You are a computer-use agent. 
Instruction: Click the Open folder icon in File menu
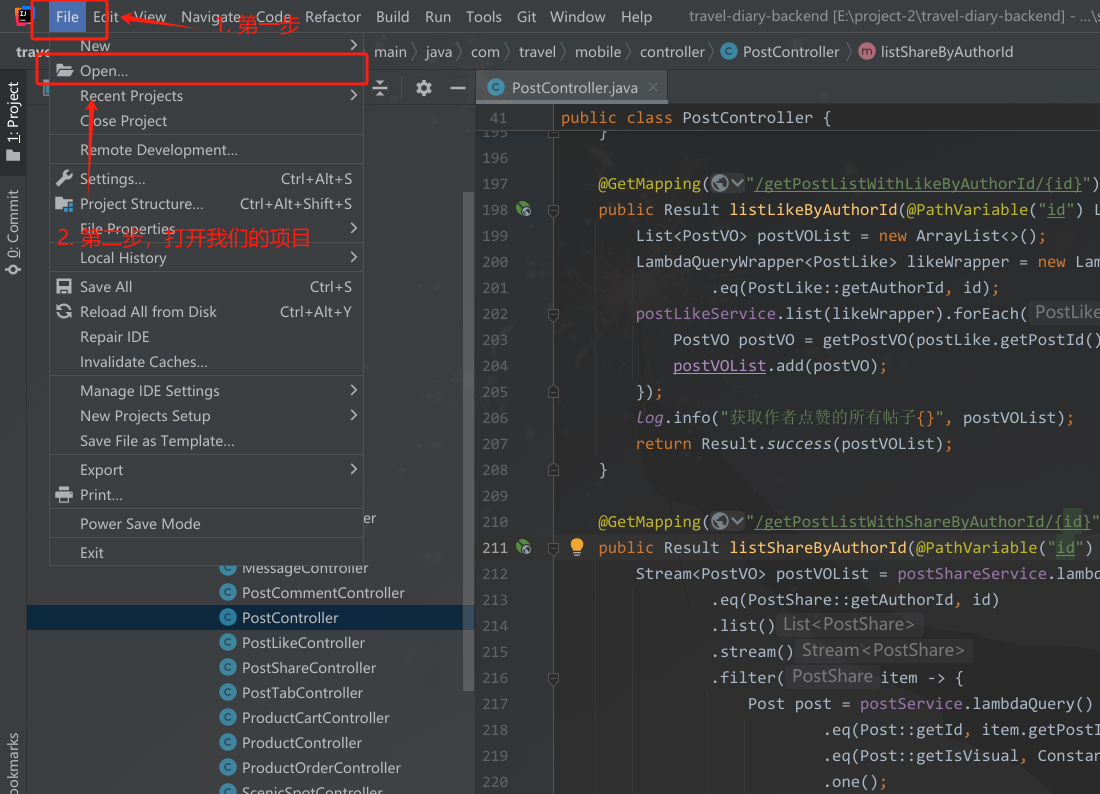pyautogui.click(x=65, y=70)
